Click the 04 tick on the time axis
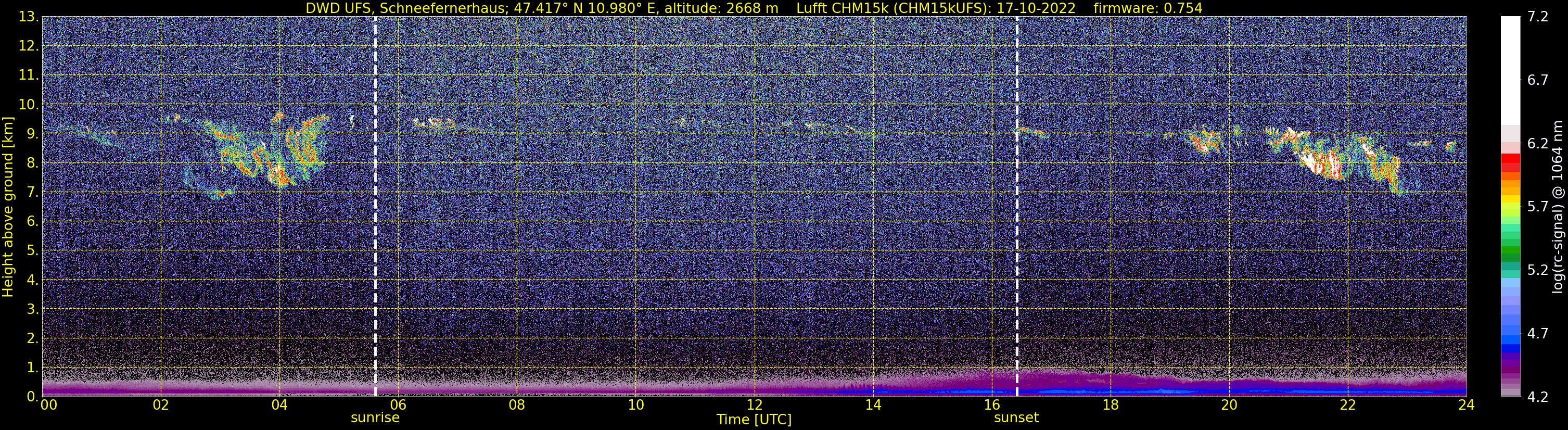The image size is (1568, 430). [279, 406]
